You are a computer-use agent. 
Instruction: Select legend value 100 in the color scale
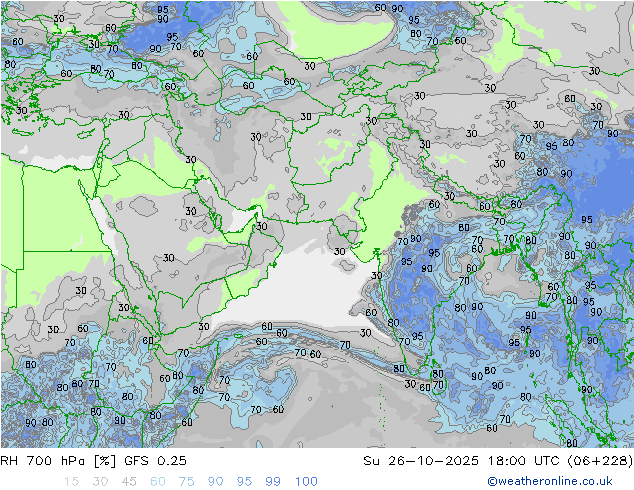click(306, 481)
